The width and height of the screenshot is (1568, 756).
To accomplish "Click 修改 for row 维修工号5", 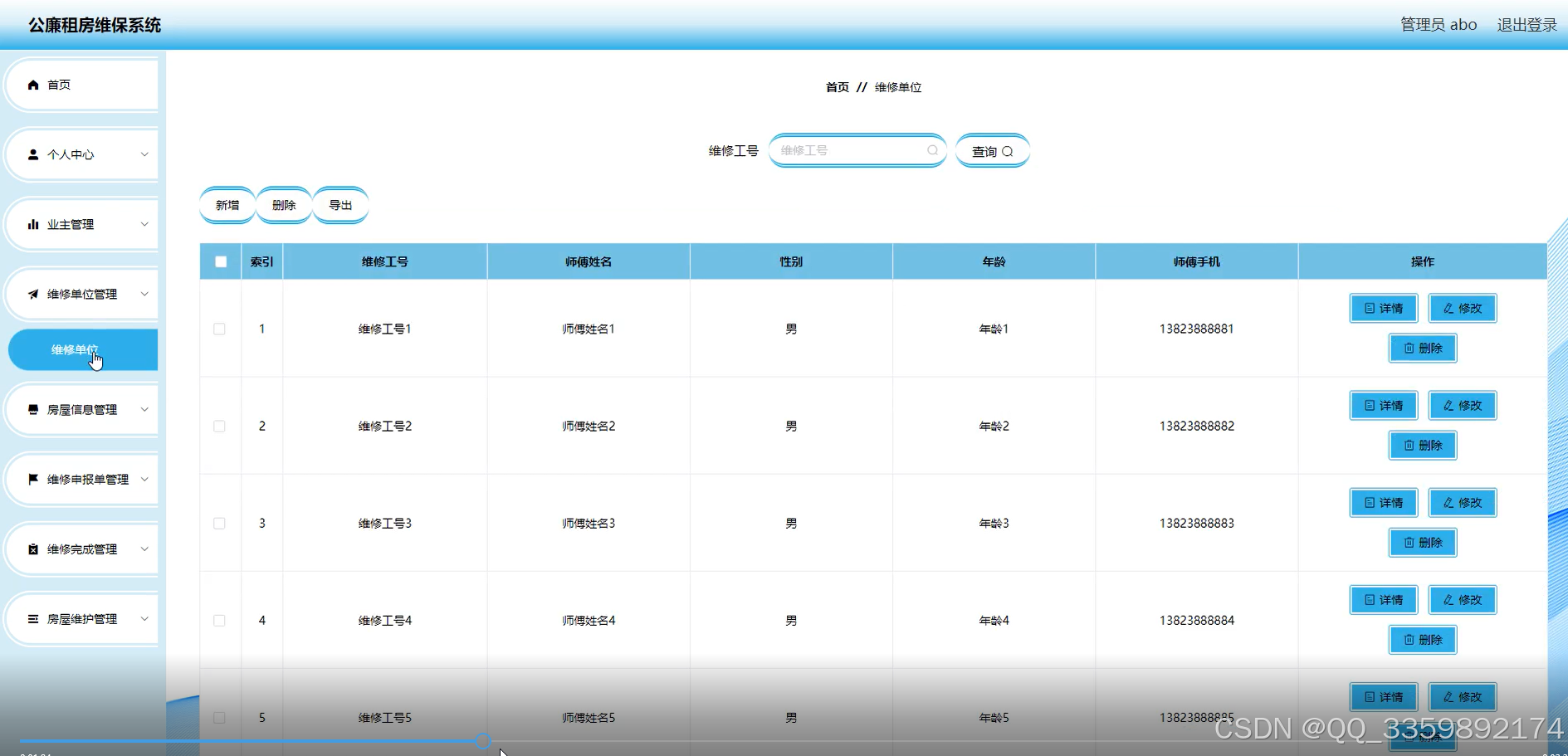I will pos(1463,696).
